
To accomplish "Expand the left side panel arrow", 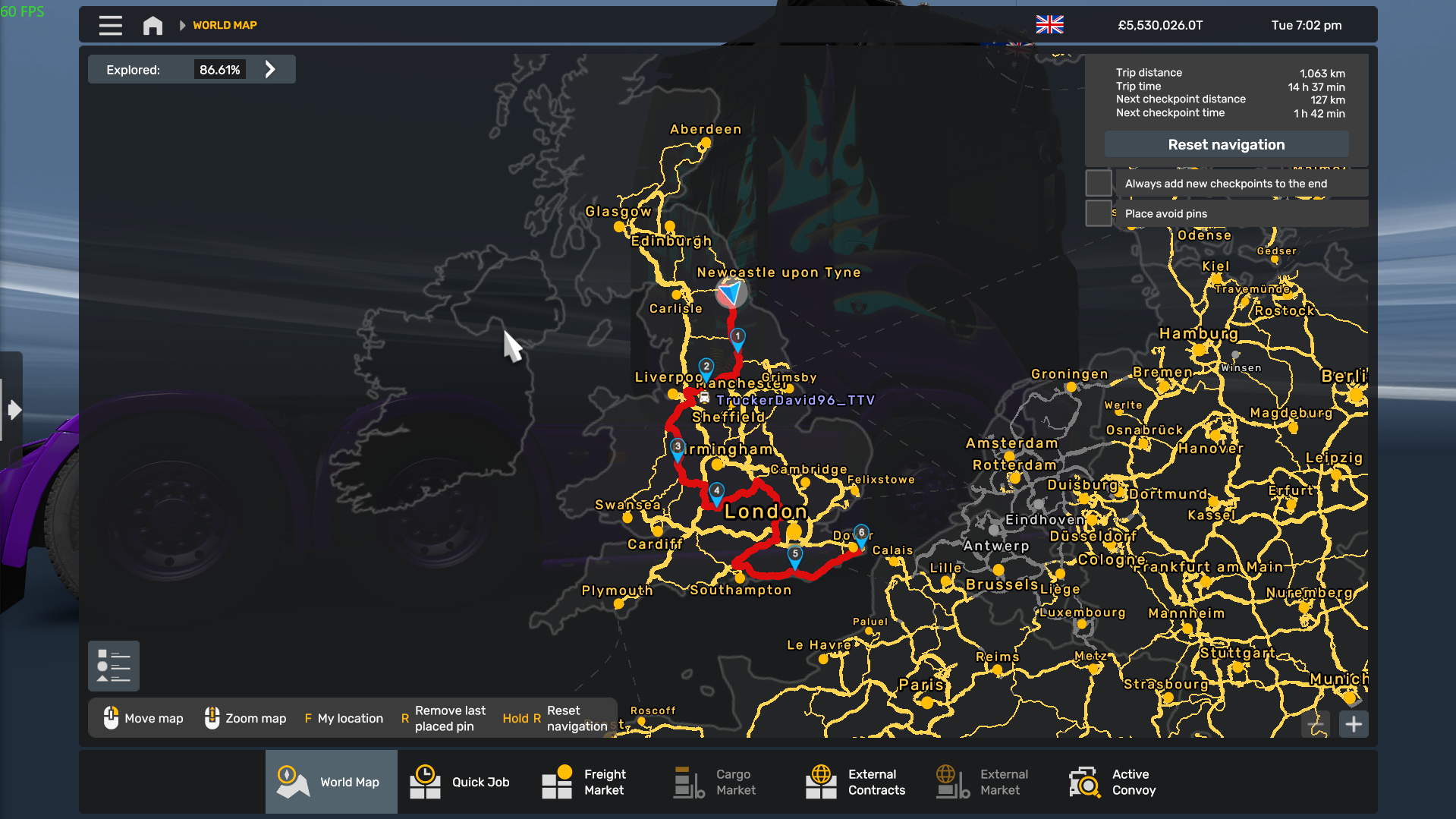I will (13, 410).
